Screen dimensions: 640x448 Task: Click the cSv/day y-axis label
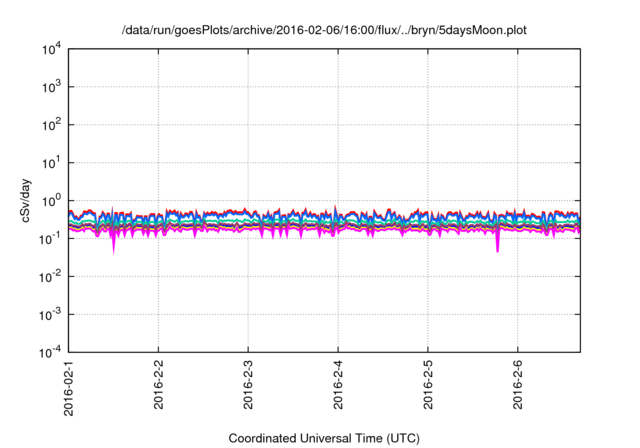pos(26,200)
